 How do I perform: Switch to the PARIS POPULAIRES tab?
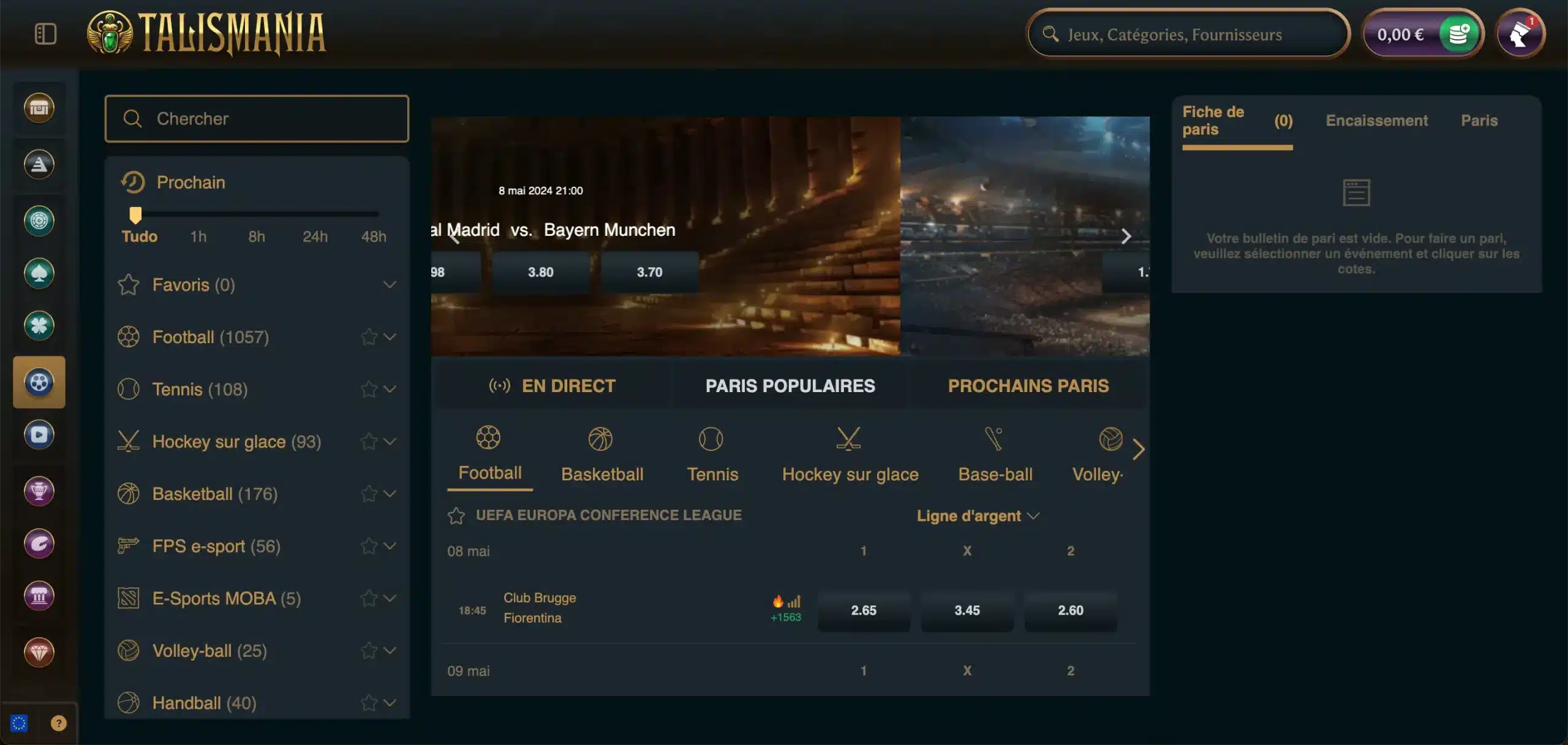point(790,385)
